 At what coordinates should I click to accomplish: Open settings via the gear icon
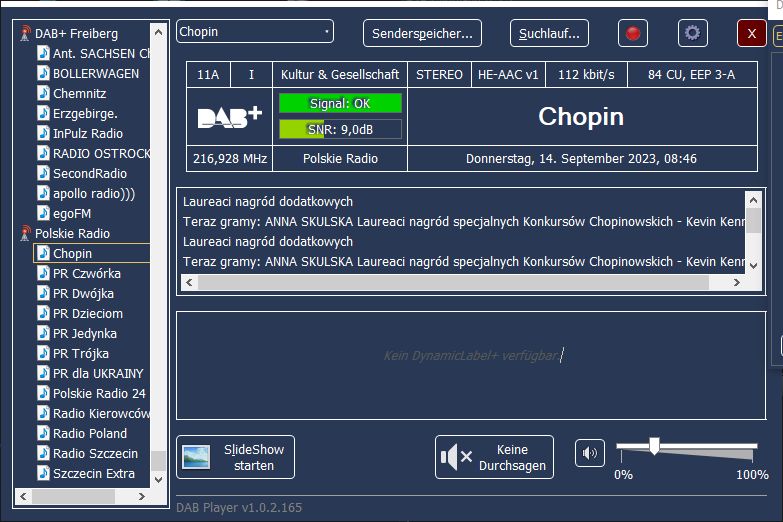[692, 33]
